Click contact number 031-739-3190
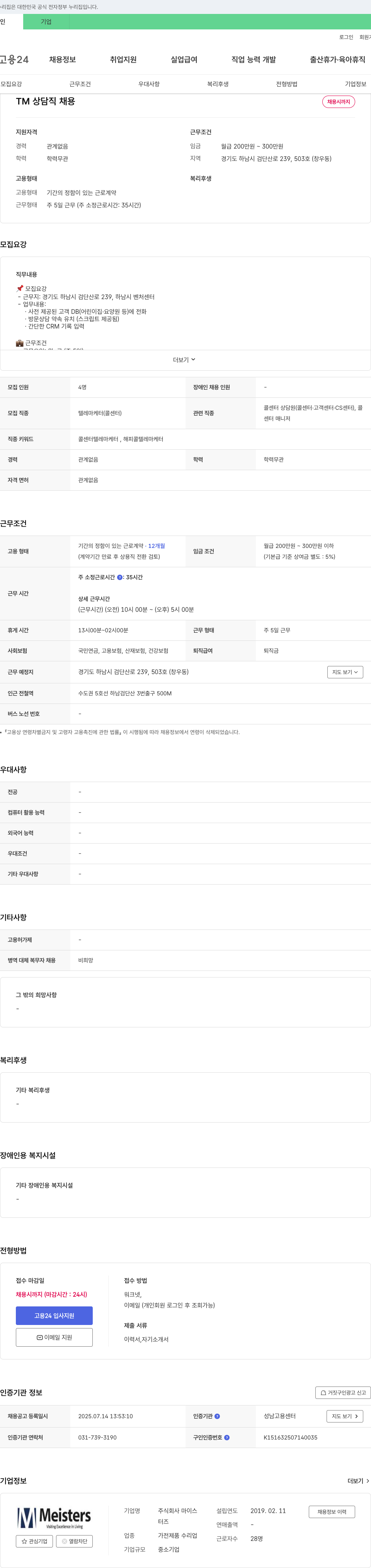This screenshot has width=371, height=1568. (x=97, y=1438)
